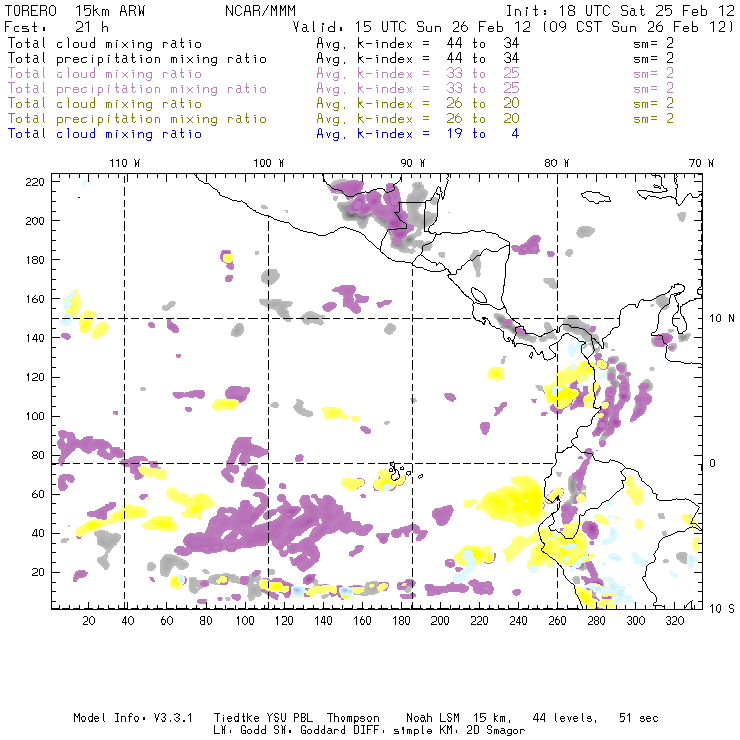This screenshot has height=740, width=740.
Task: Select '260' on the bottom horizontal axis
Action: (557, 621)
